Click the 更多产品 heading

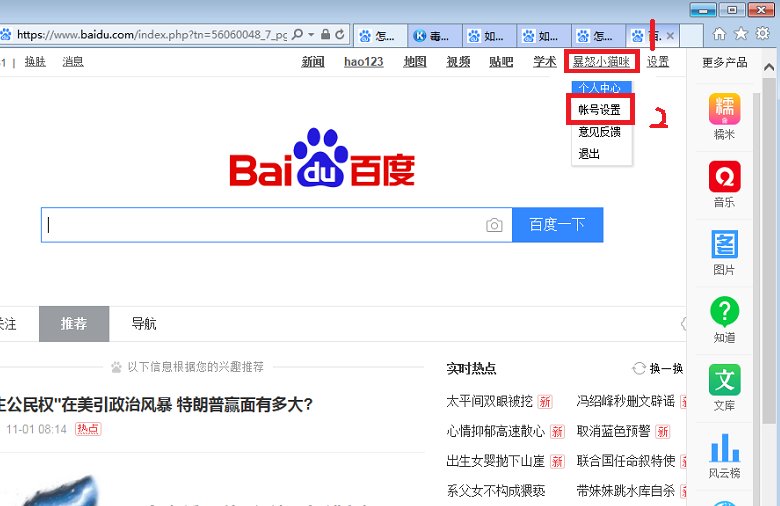(x=725, y=63)
